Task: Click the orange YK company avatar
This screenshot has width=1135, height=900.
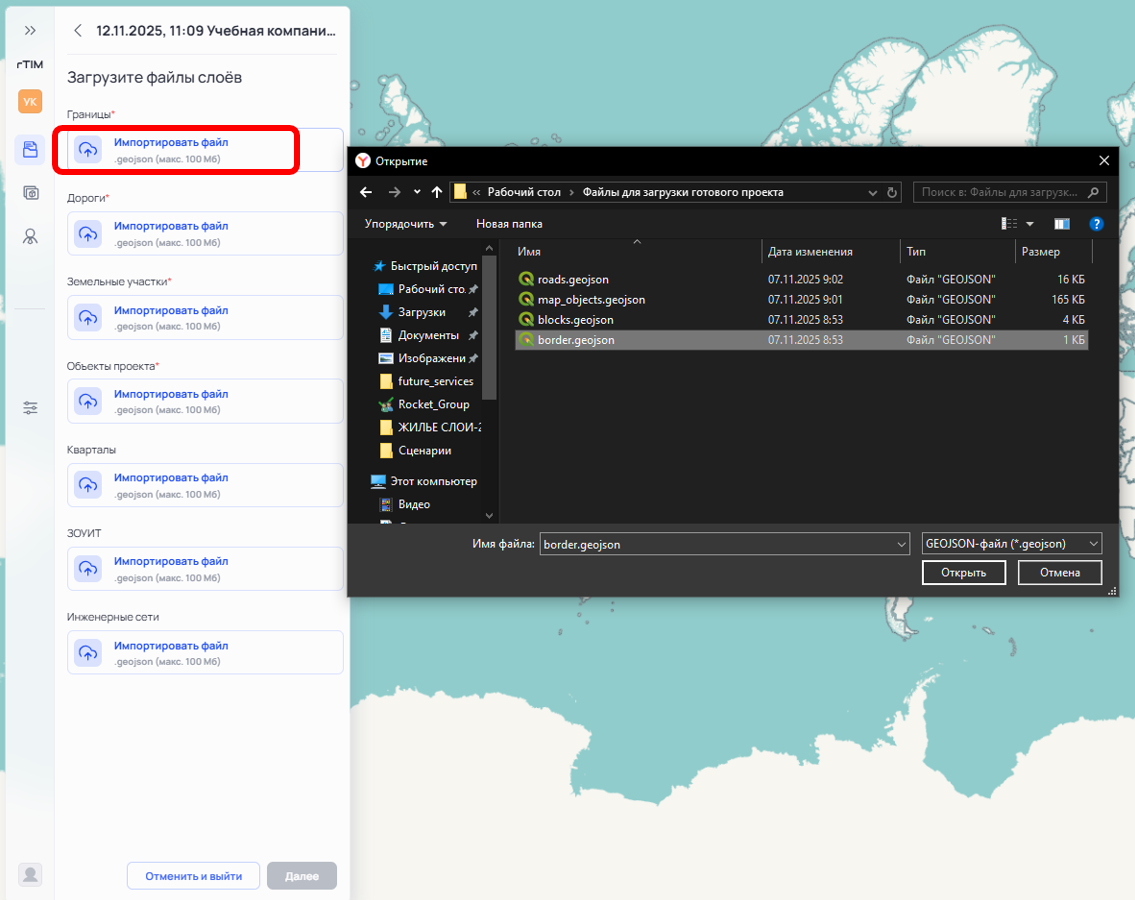Action: [x=30, y=101]
